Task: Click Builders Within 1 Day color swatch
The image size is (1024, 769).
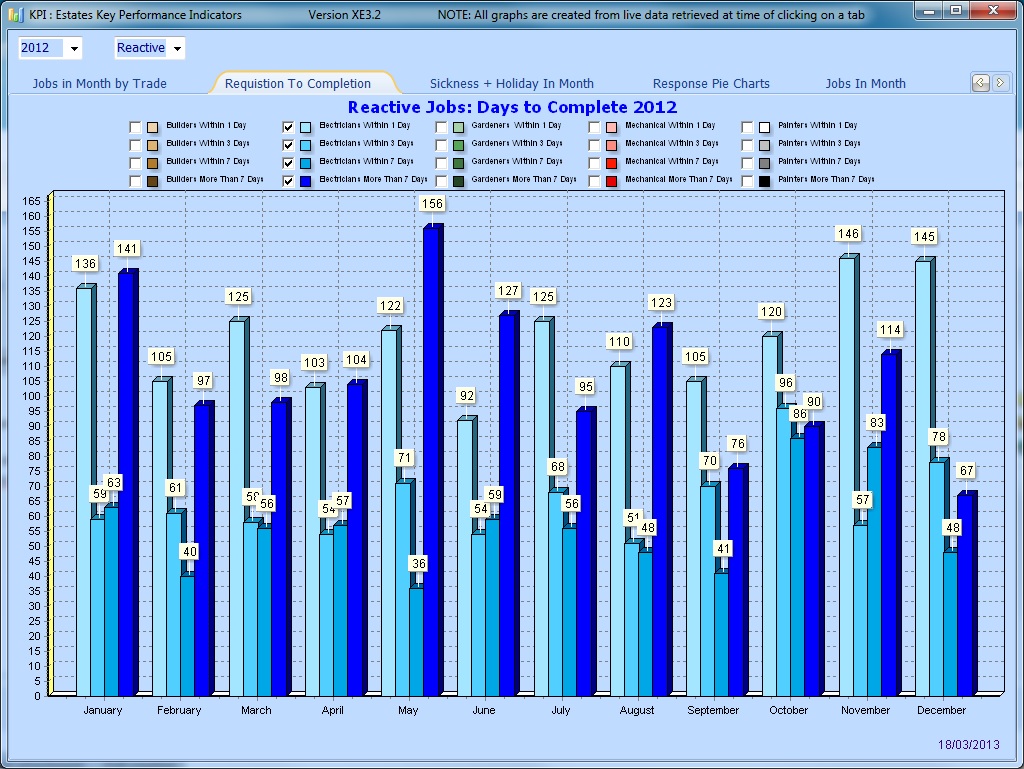Action: coord(152,127)
